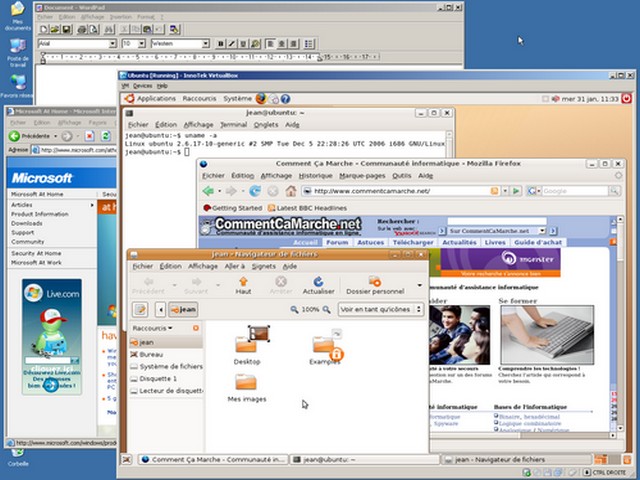Click the Haut up arrow in file browser
Image resolution: width=640 pixels, height=480 pixels.
click(243, 286)
